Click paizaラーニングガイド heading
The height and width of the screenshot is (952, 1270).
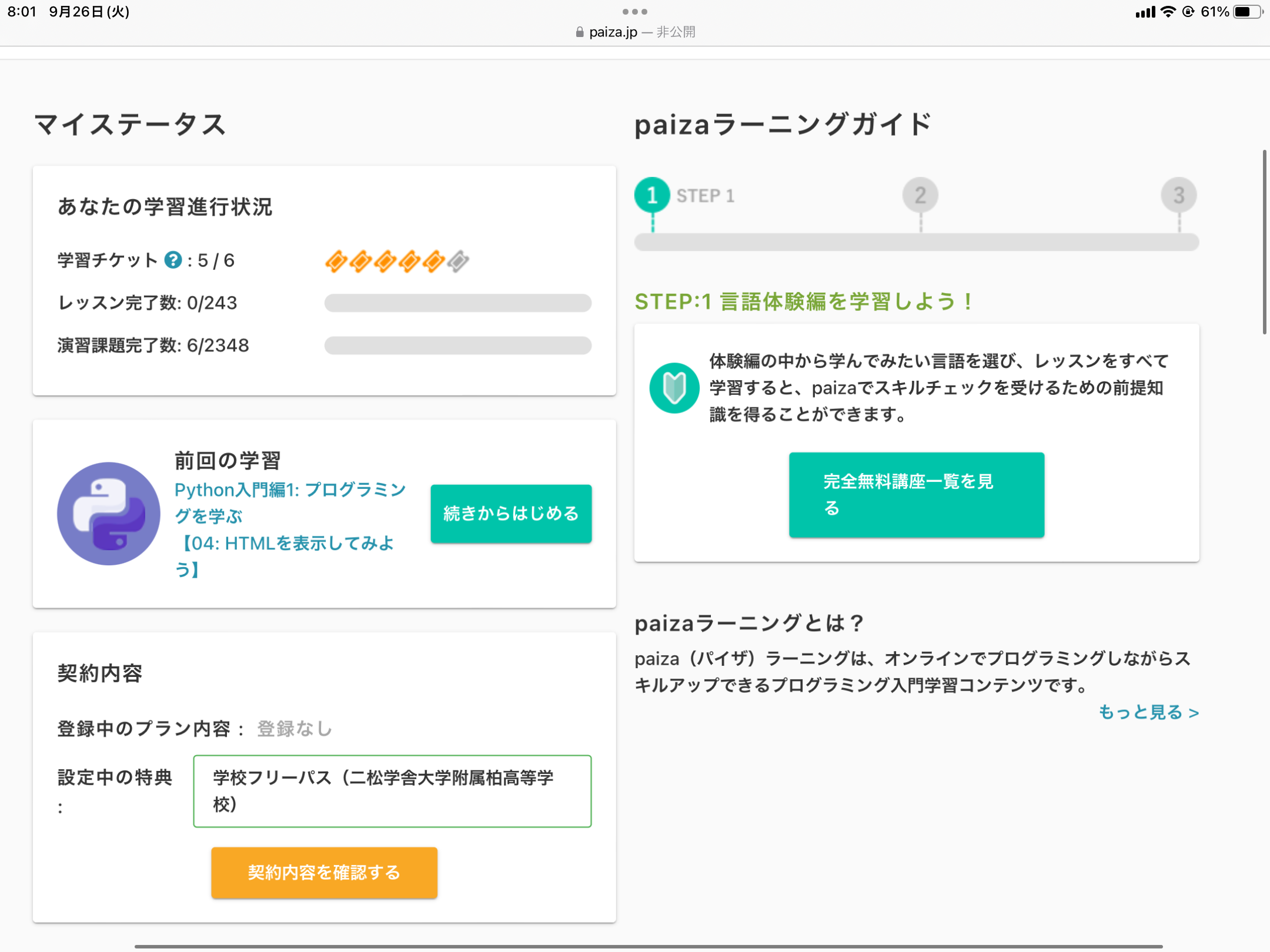[784, 125]
